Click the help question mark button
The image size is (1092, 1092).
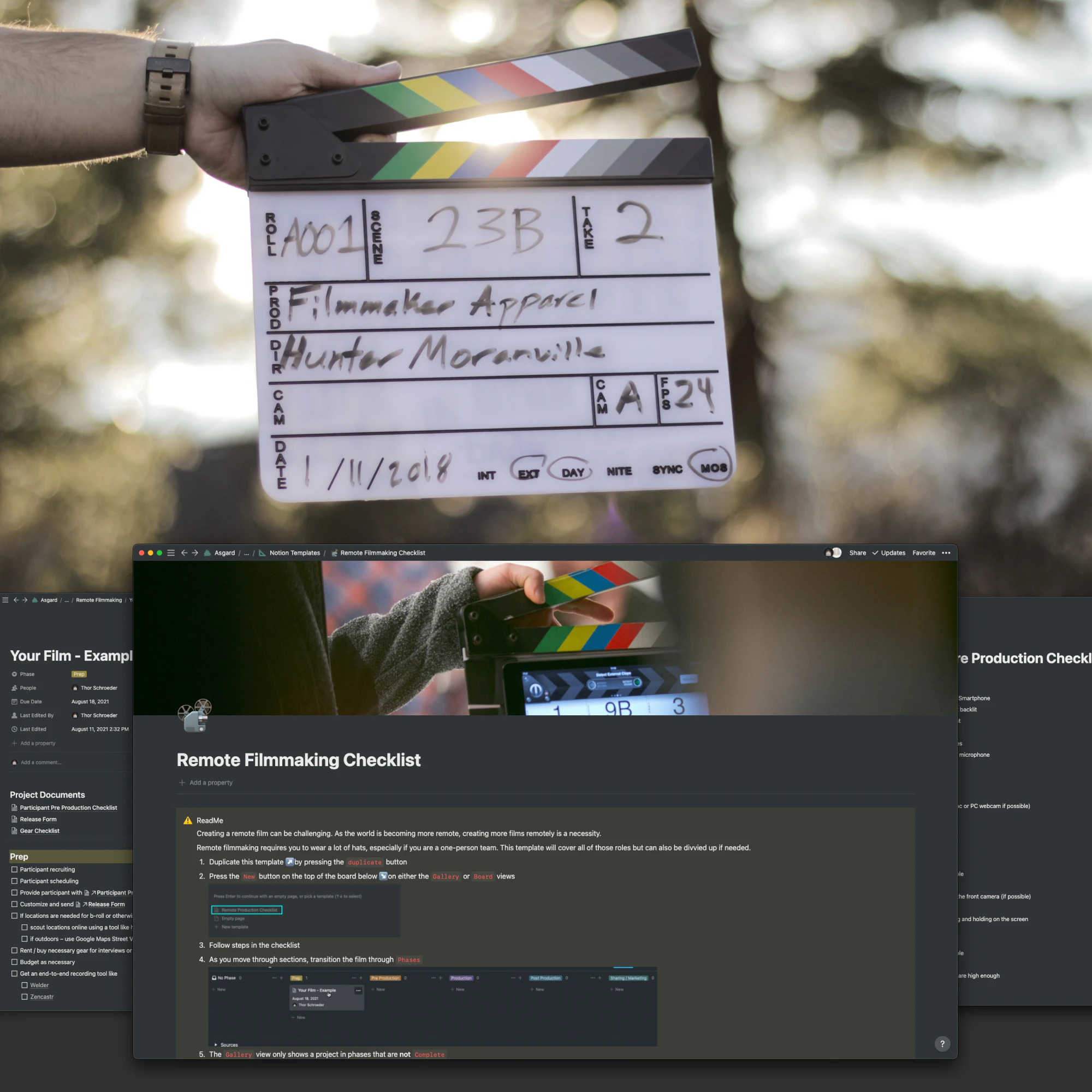tap(942, 1044)
